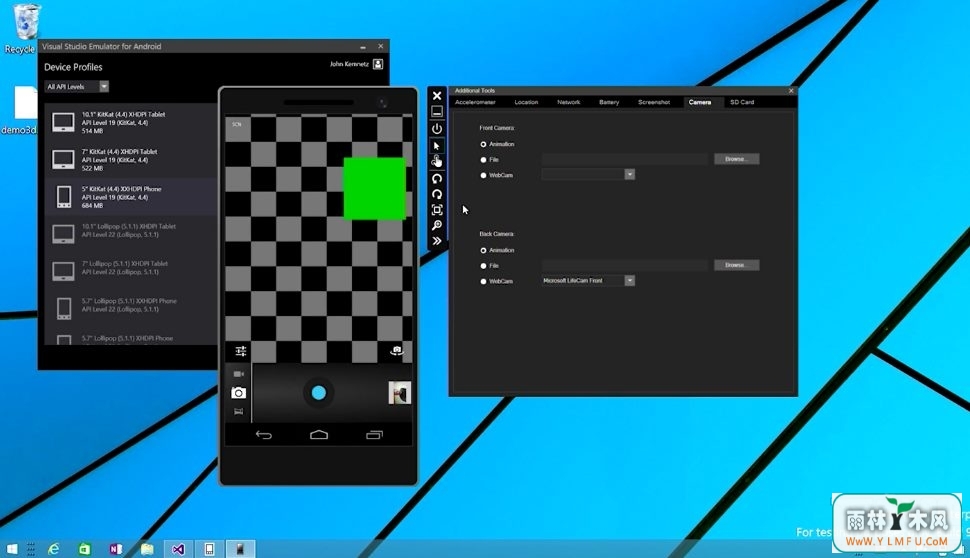Select the multi-touch hand input tool

point(437,161)
